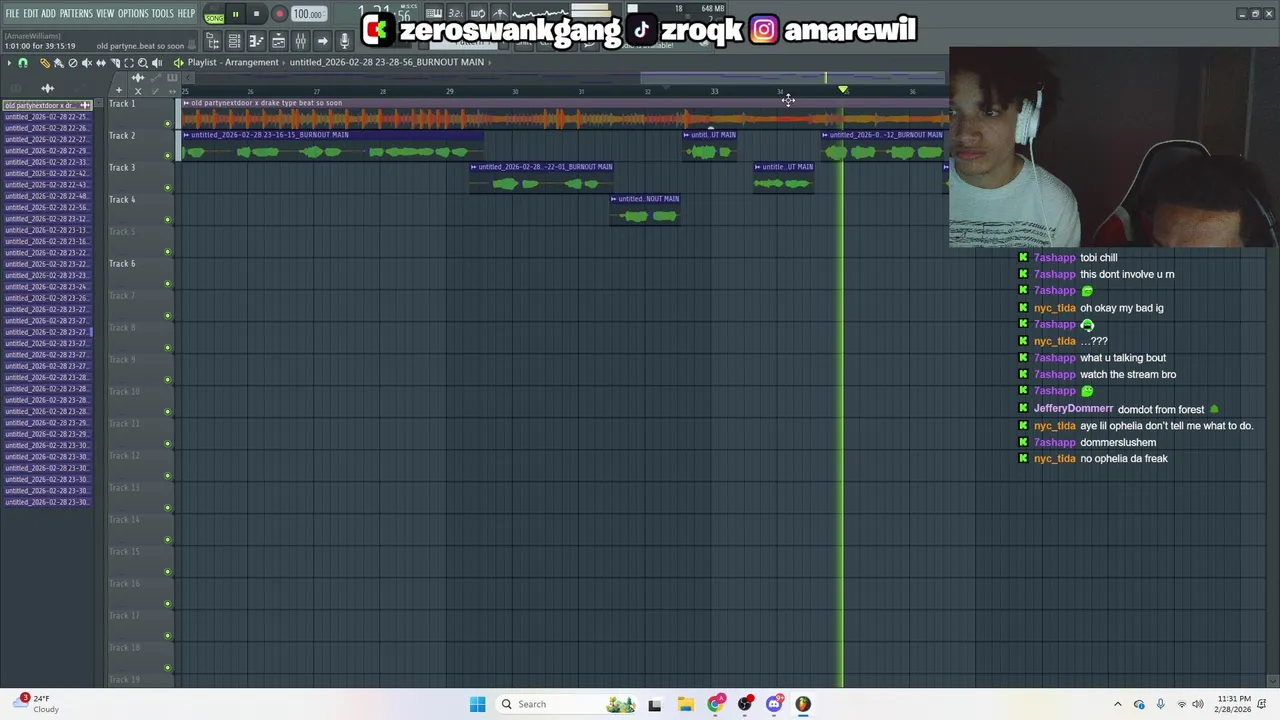Select the Zoom magnifier tool

click(x=142, y=63)
